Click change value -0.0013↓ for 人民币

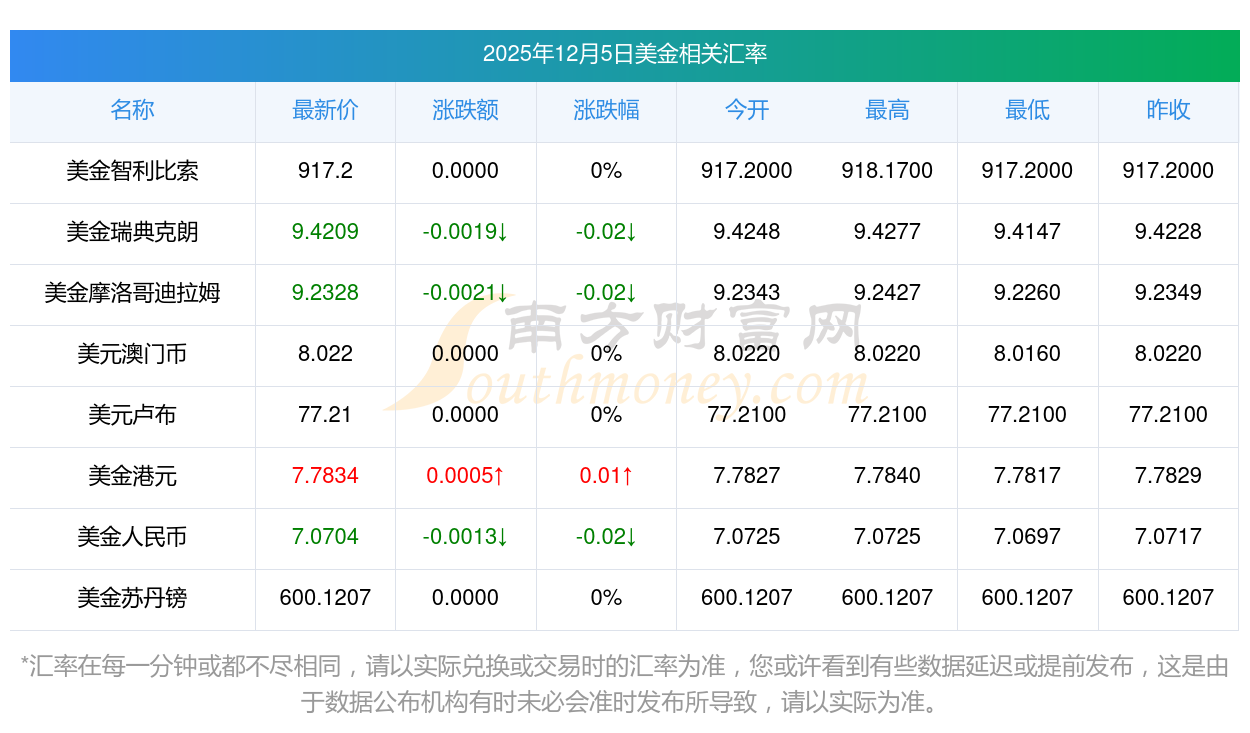pos(466,537)
